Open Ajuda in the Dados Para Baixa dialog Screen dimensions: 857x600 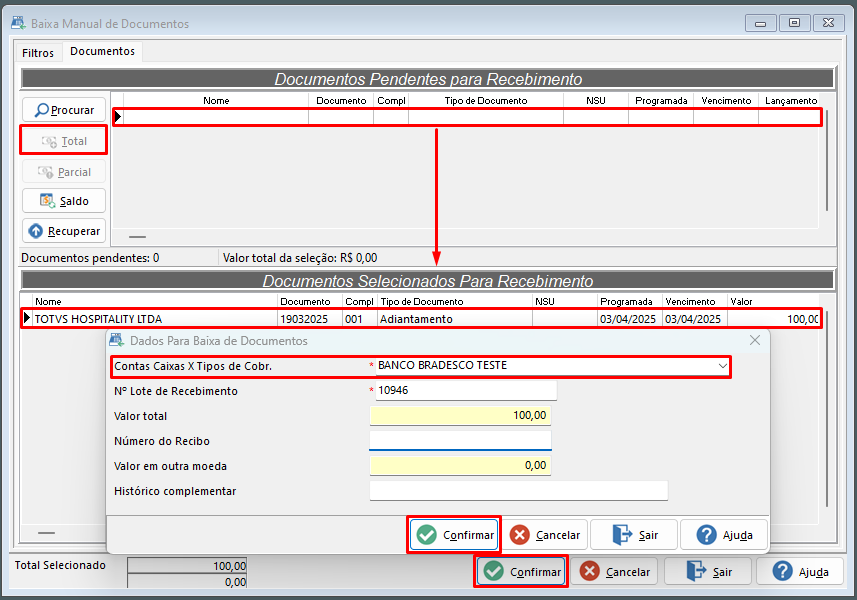(x=724, y=534)
